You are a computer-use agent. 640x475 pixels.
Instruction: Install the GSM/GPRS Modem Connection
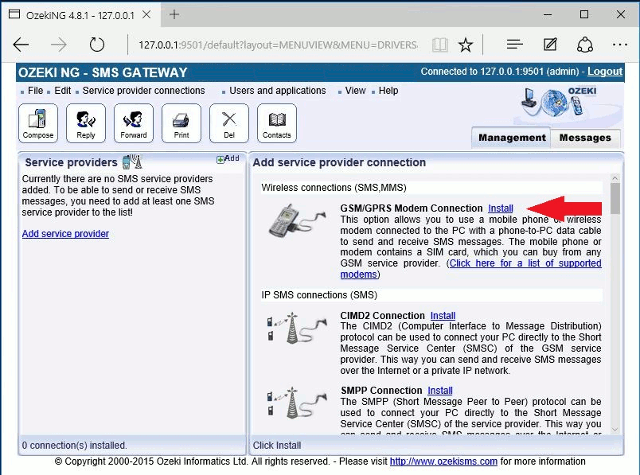500,209
